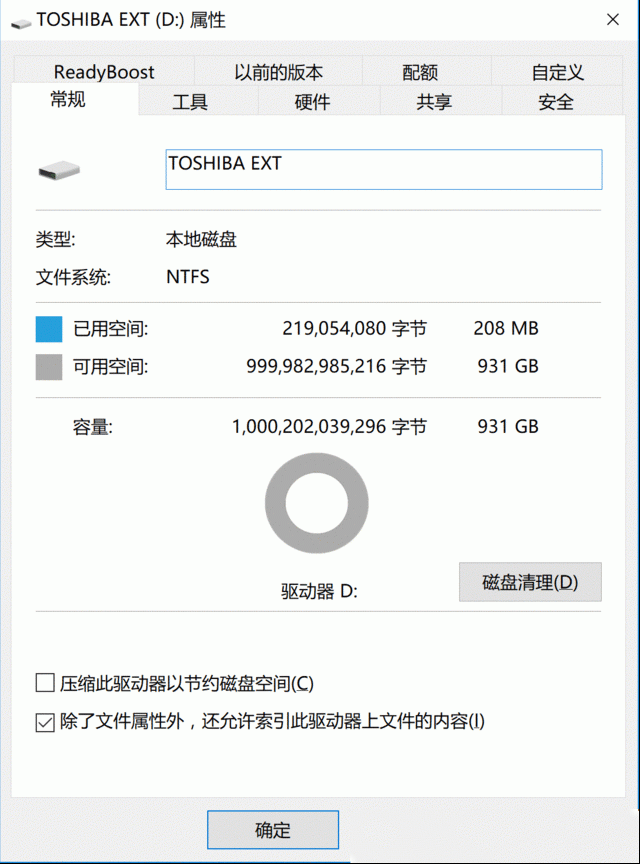The height and width of the screenshot is (864, 640).
Task: Click the disk usage donut chart
Action: (x=316, y=503)
